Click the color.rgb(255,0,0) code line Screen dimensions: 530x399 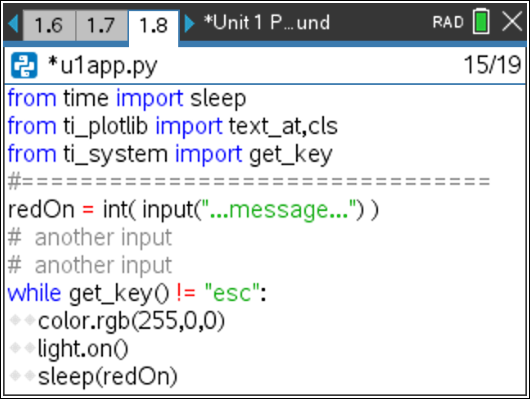(131, 321)
